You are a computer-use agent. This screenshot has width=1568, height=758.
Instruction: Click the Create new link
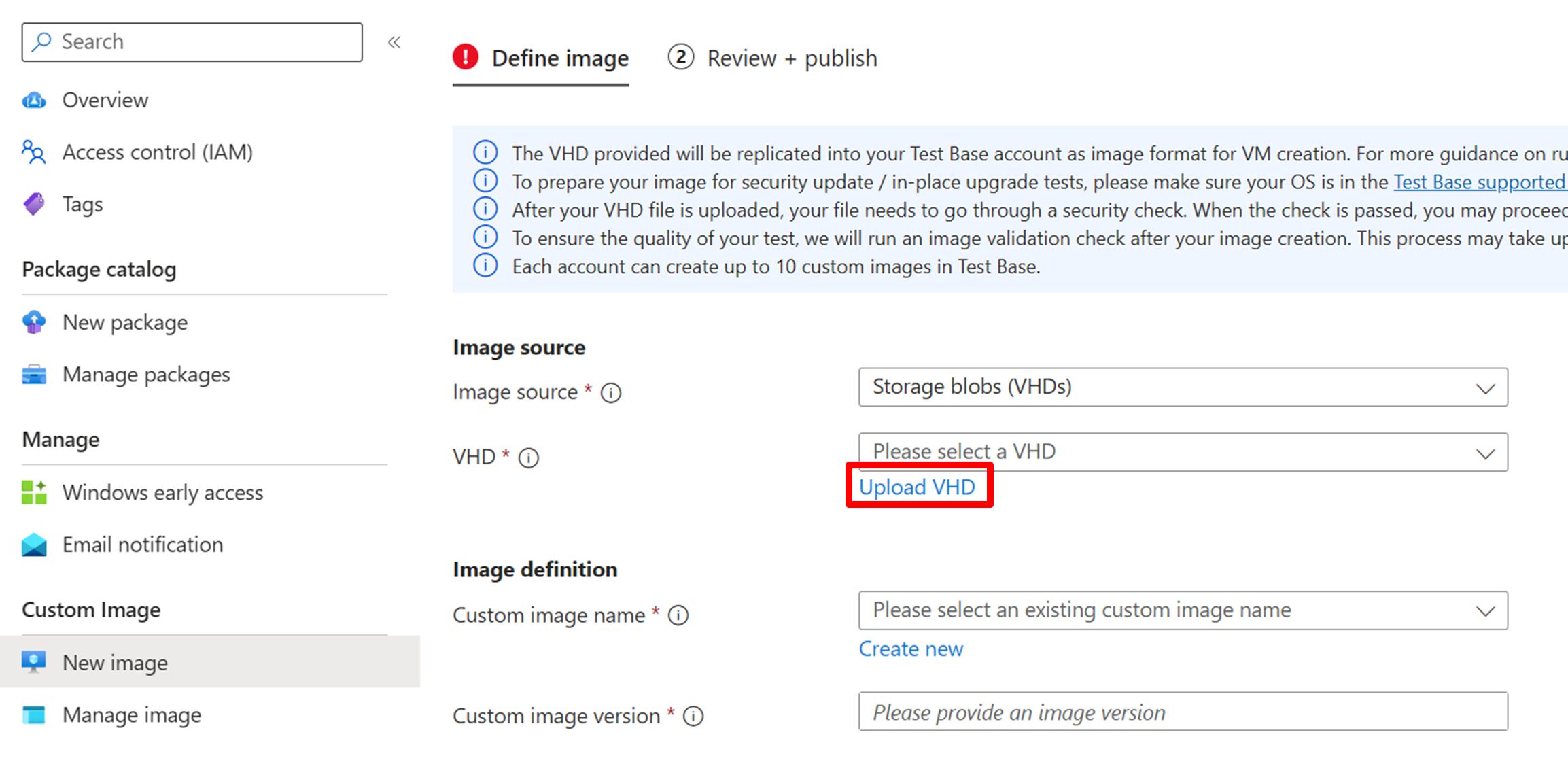point(911,649)
